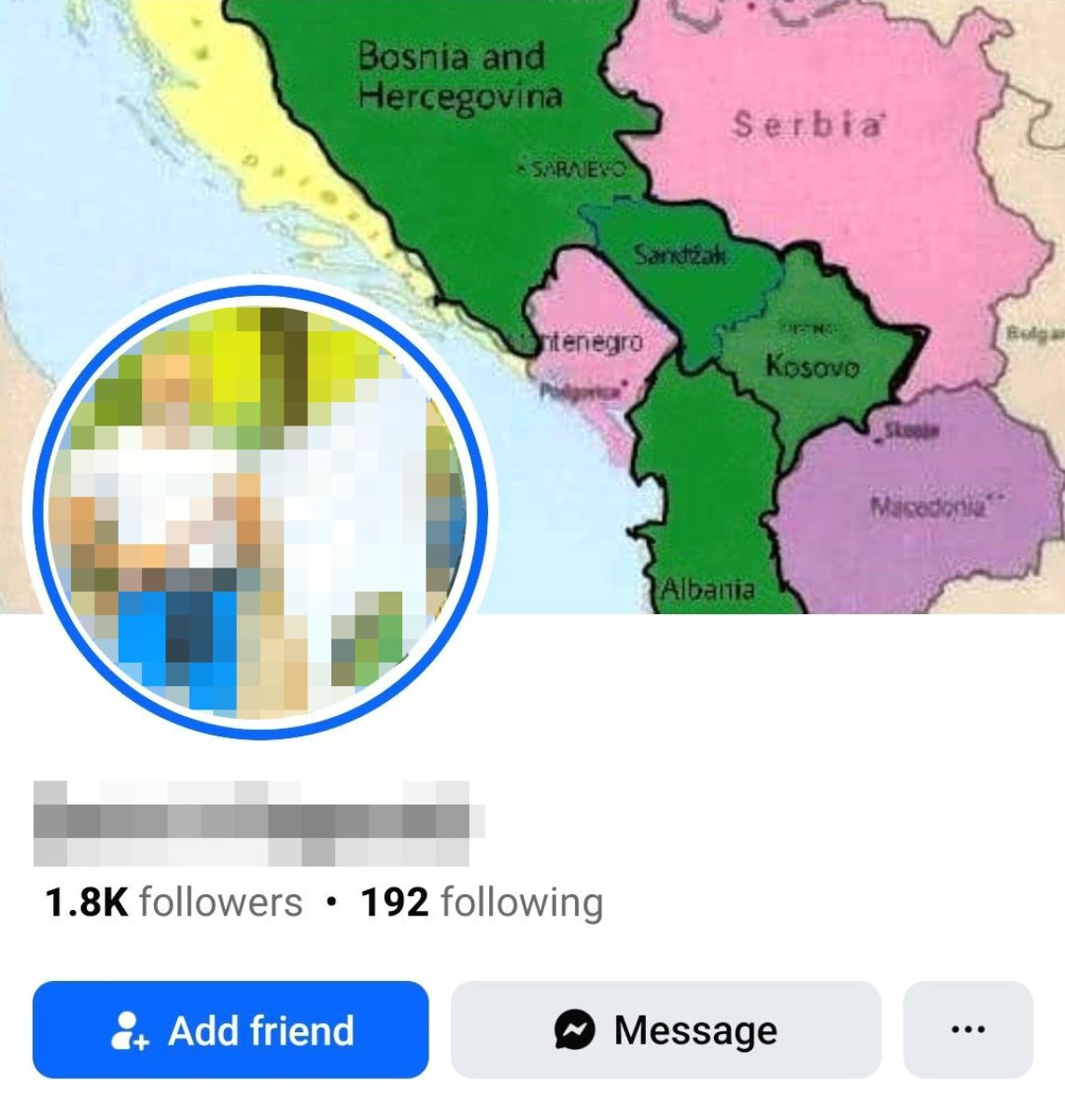
Task: Open the 192 following list
Action: (482, 903)
